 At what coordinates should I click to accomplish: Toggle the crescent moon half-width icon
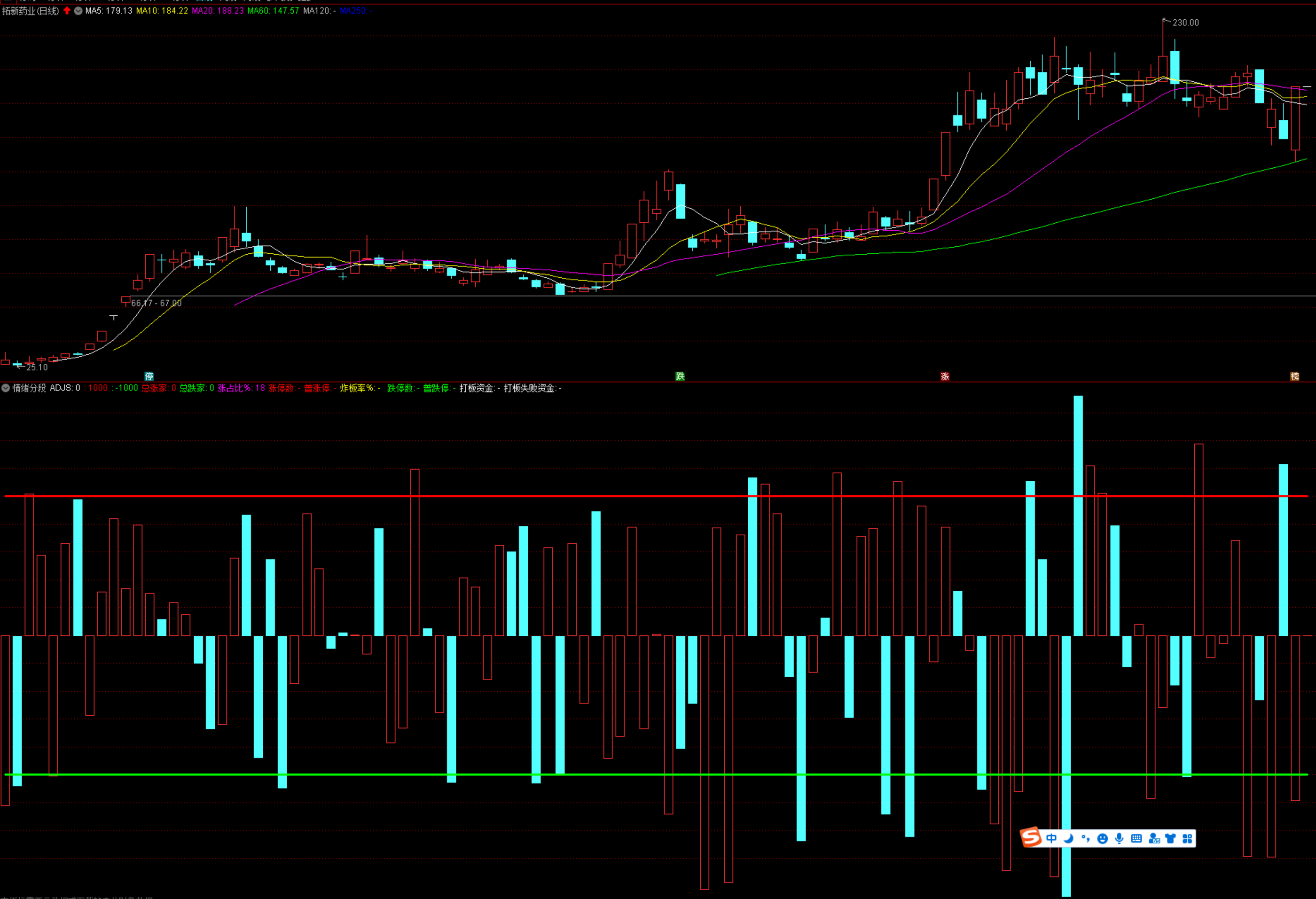coord(1068,838)
